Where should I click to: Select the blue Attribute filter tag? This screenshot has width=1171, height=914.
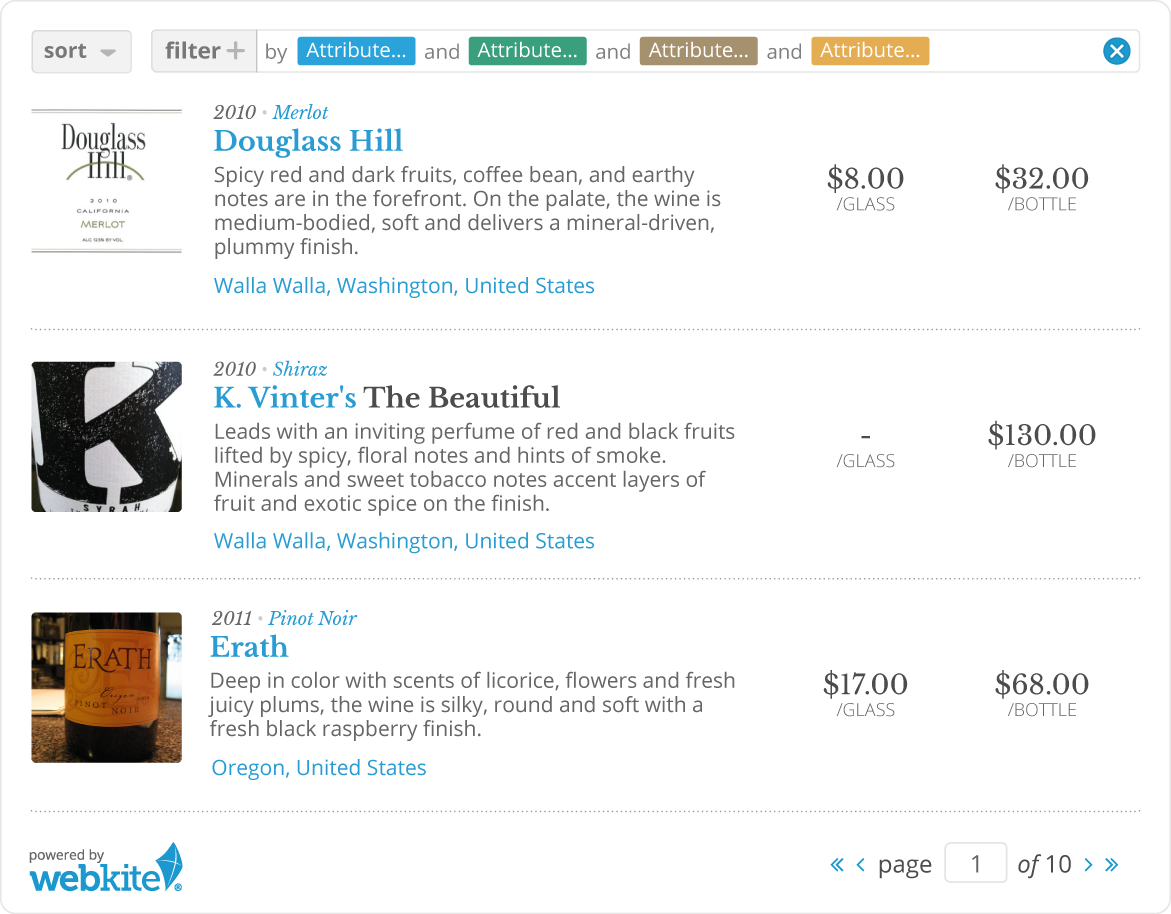[355, 51]
